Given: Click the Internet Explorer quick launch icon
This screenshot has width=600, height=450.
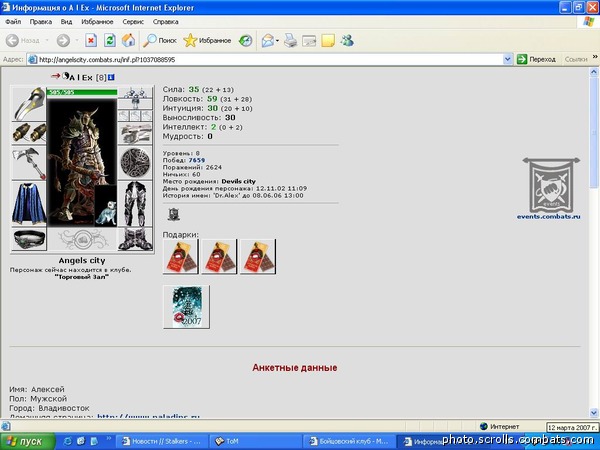Looking at the screenshot, I should pos(68,441).
